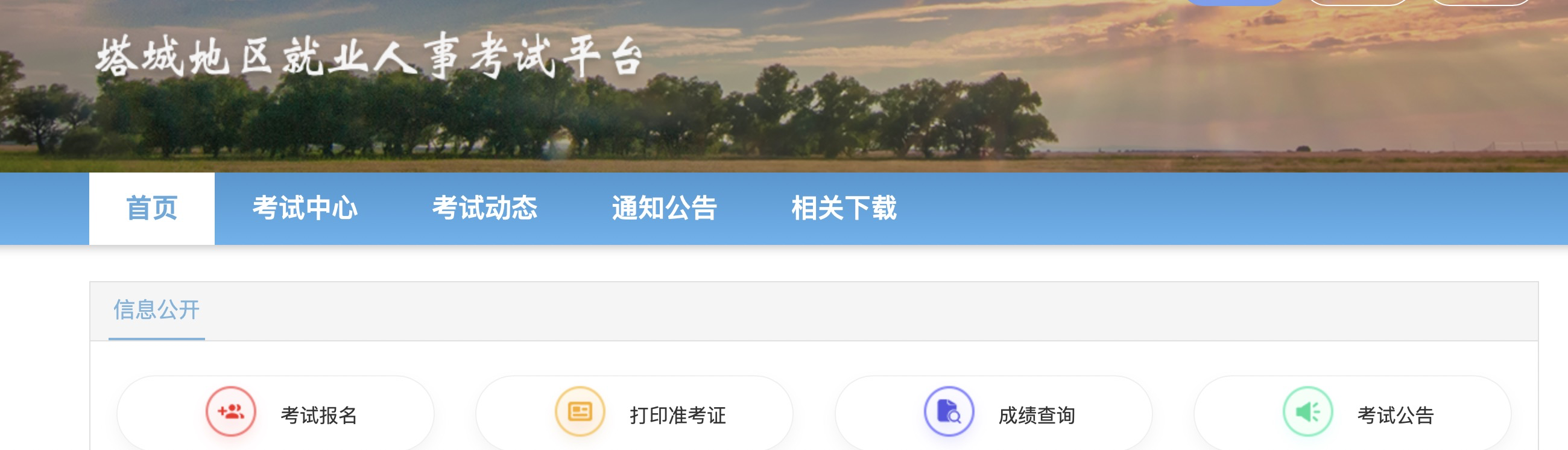Click the 考试报名 text label
The width and height of the screenshot is (1568, 450).
[x=319, y=415]
